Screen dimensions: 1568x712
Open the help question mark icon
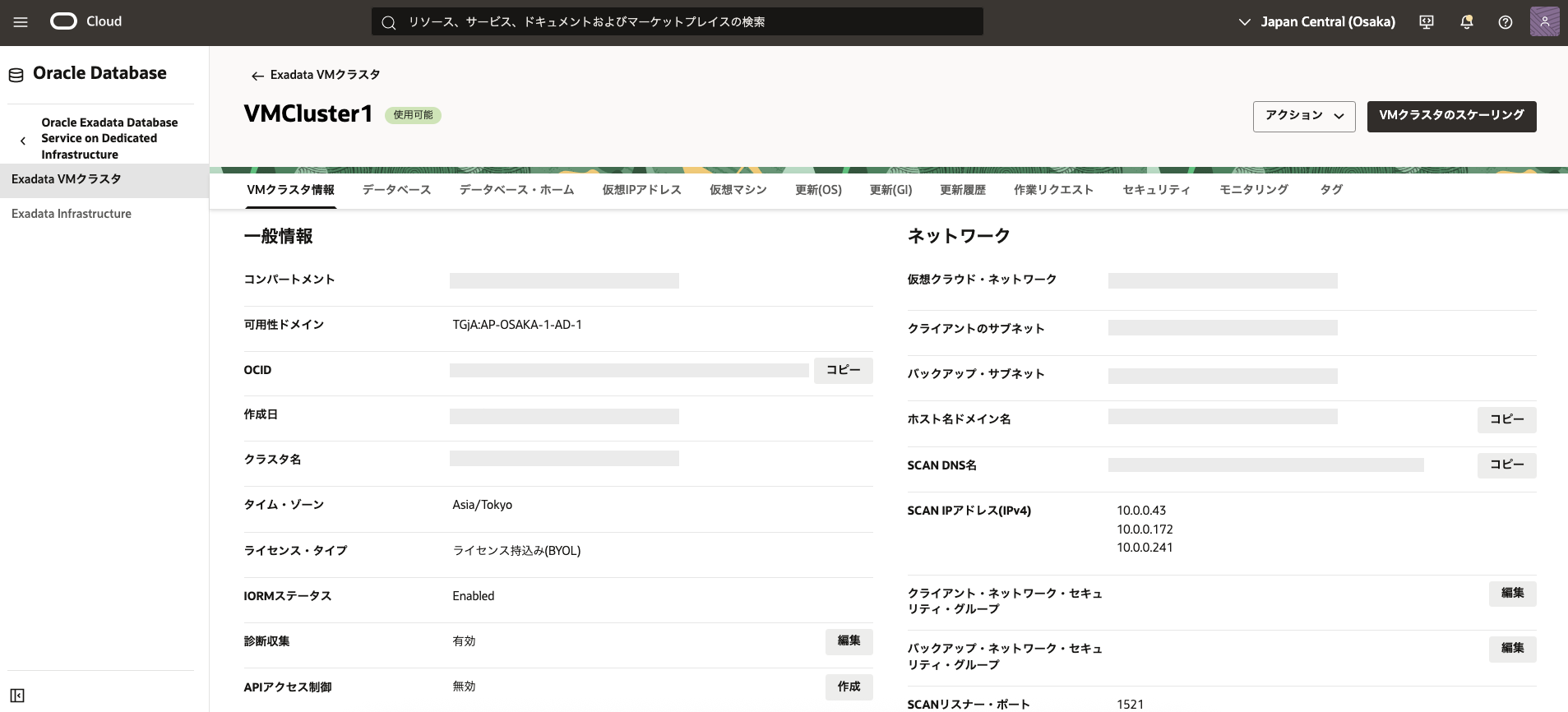point(1505,22)
